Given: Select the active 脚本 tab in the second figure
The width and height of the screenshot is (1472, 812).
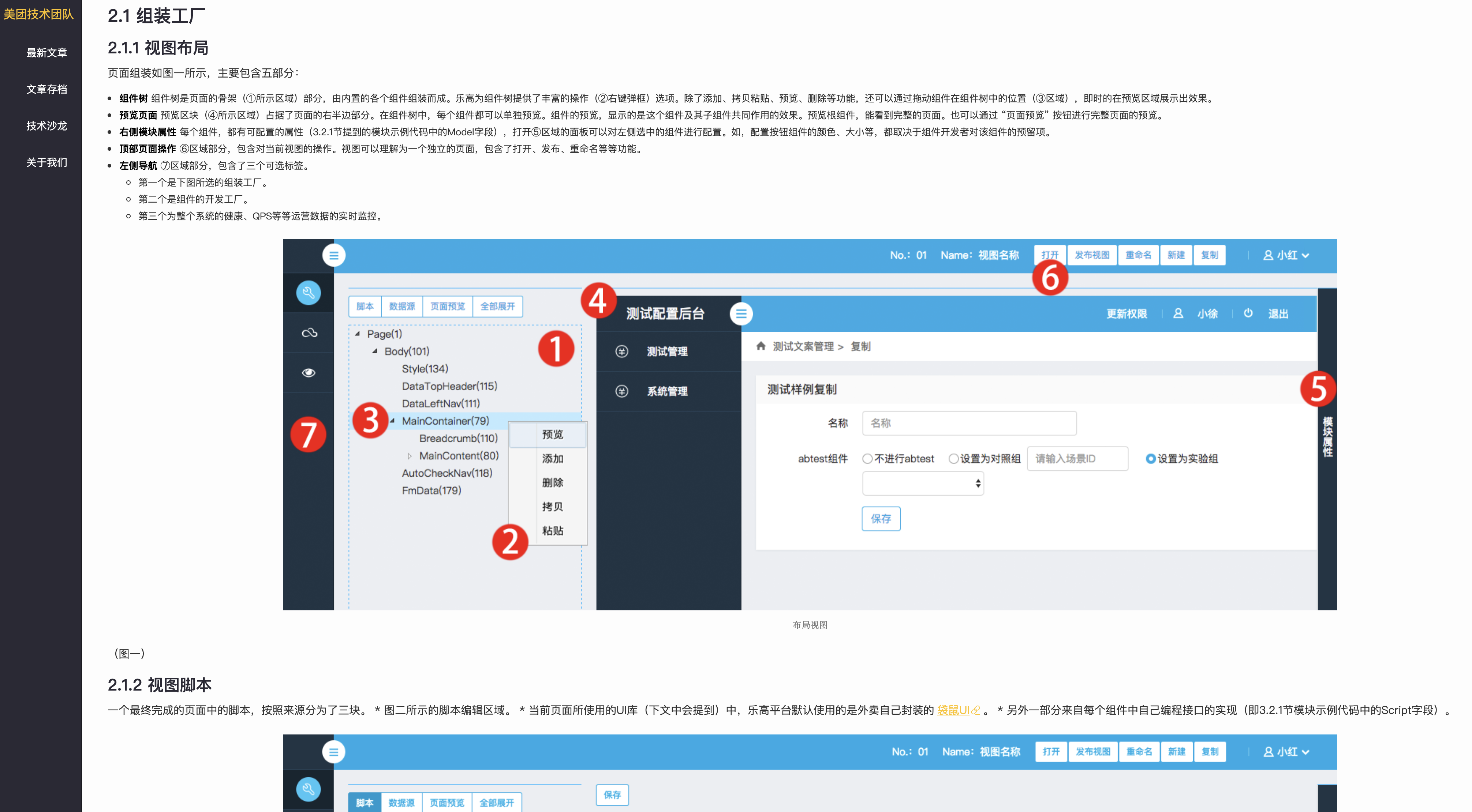Looking at the screenshot, I should (365, 802).
